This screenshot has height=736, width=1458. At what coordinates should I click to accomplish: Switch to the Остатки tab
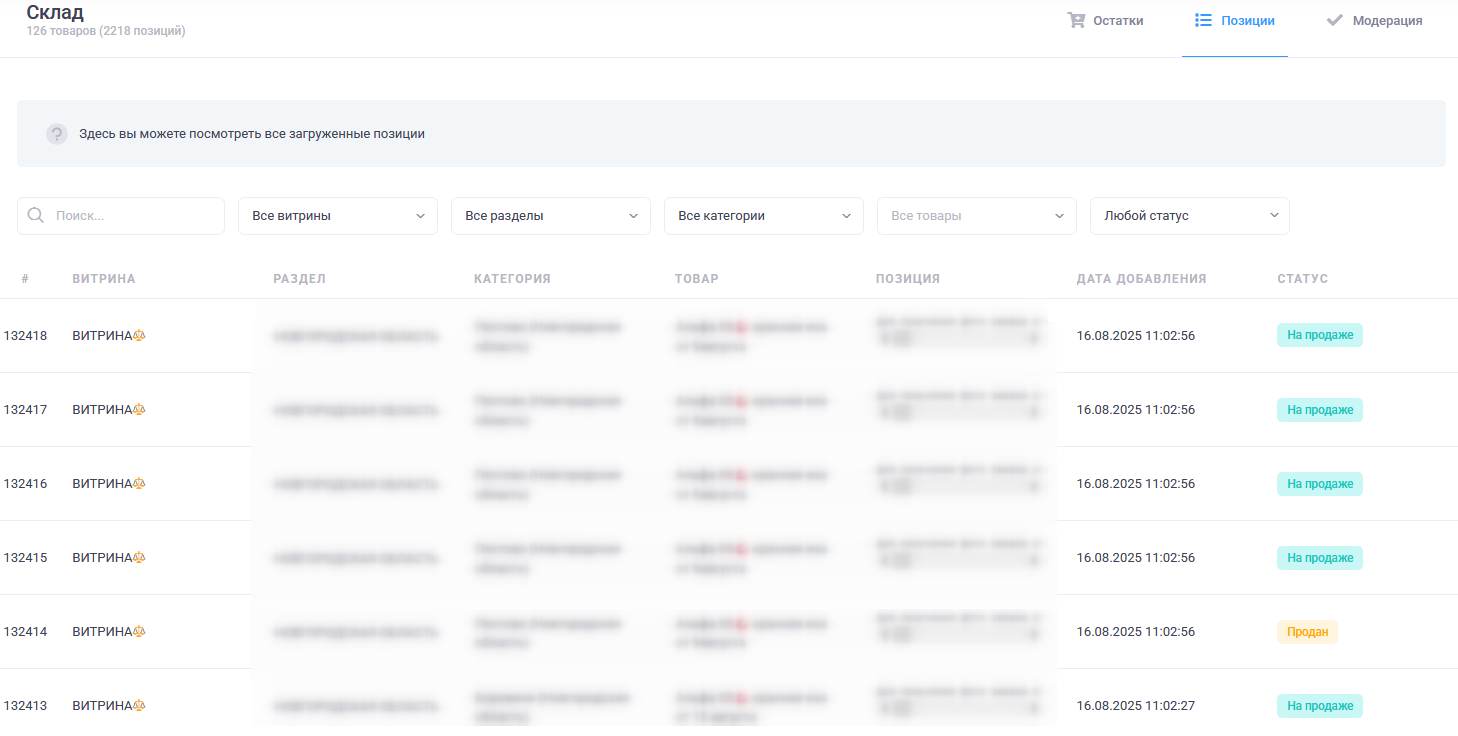[x=1106, y=21]
